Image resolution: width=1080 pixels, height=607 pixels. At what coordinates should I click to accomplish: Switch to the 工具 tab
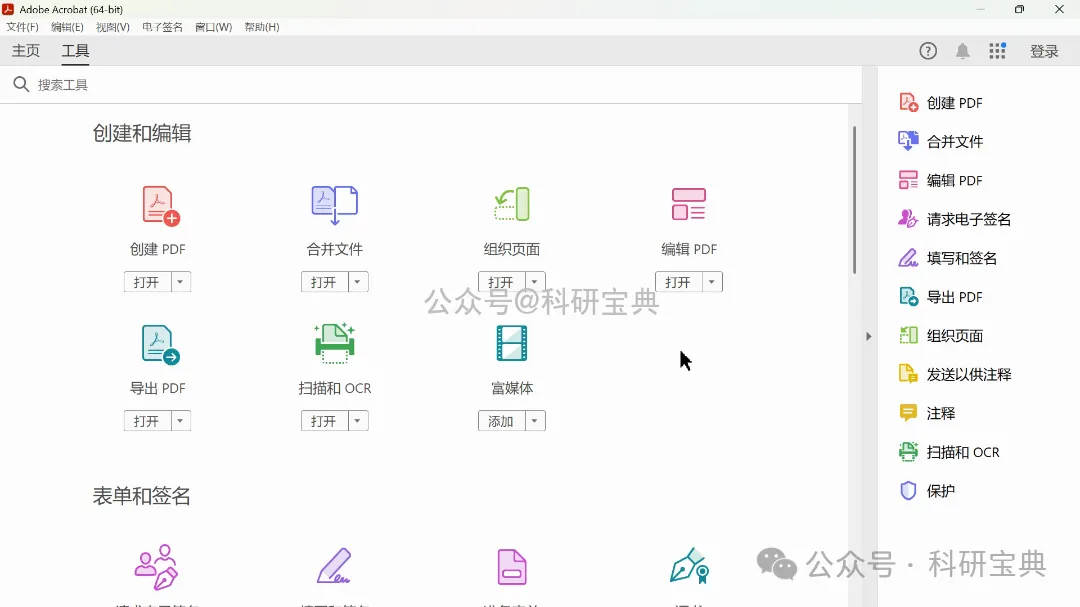(75, 51)
